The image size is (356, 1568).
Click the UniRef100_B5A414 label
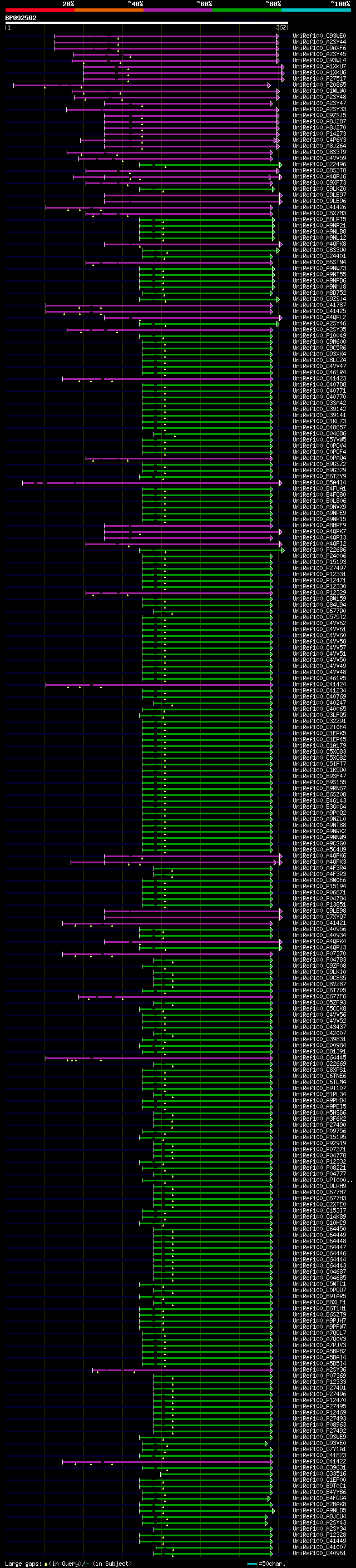[319, 483]
